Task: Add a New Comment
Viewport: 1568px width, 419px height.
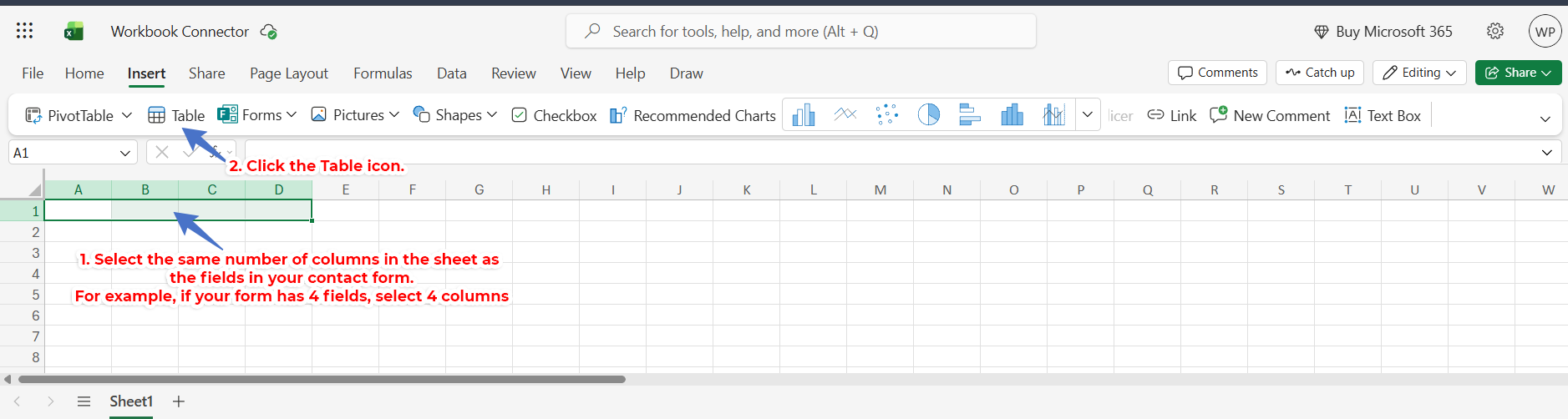Action: coord(1270,115)
